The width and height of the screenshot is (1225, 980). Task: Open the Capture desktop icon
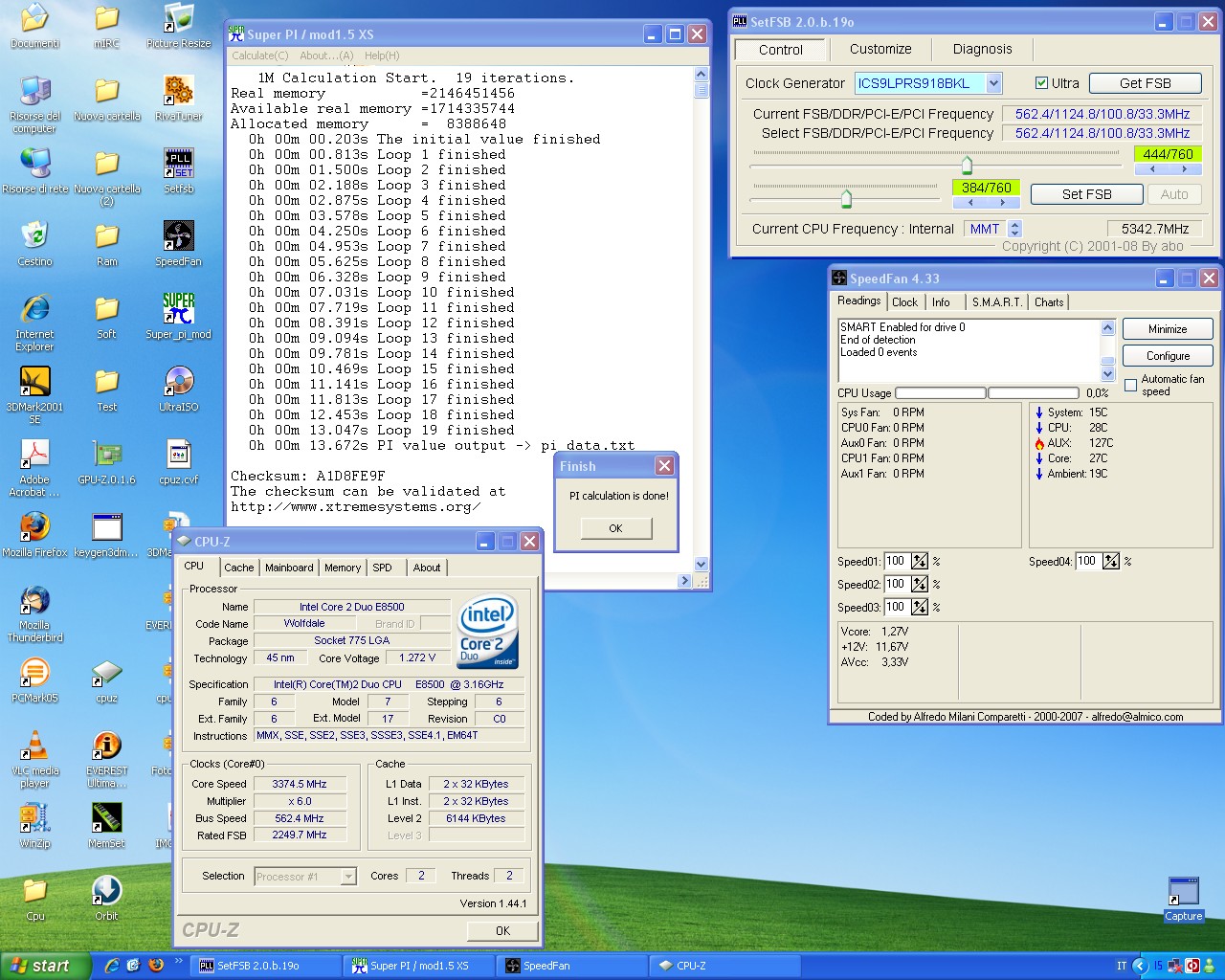(x=1184, y=899)
